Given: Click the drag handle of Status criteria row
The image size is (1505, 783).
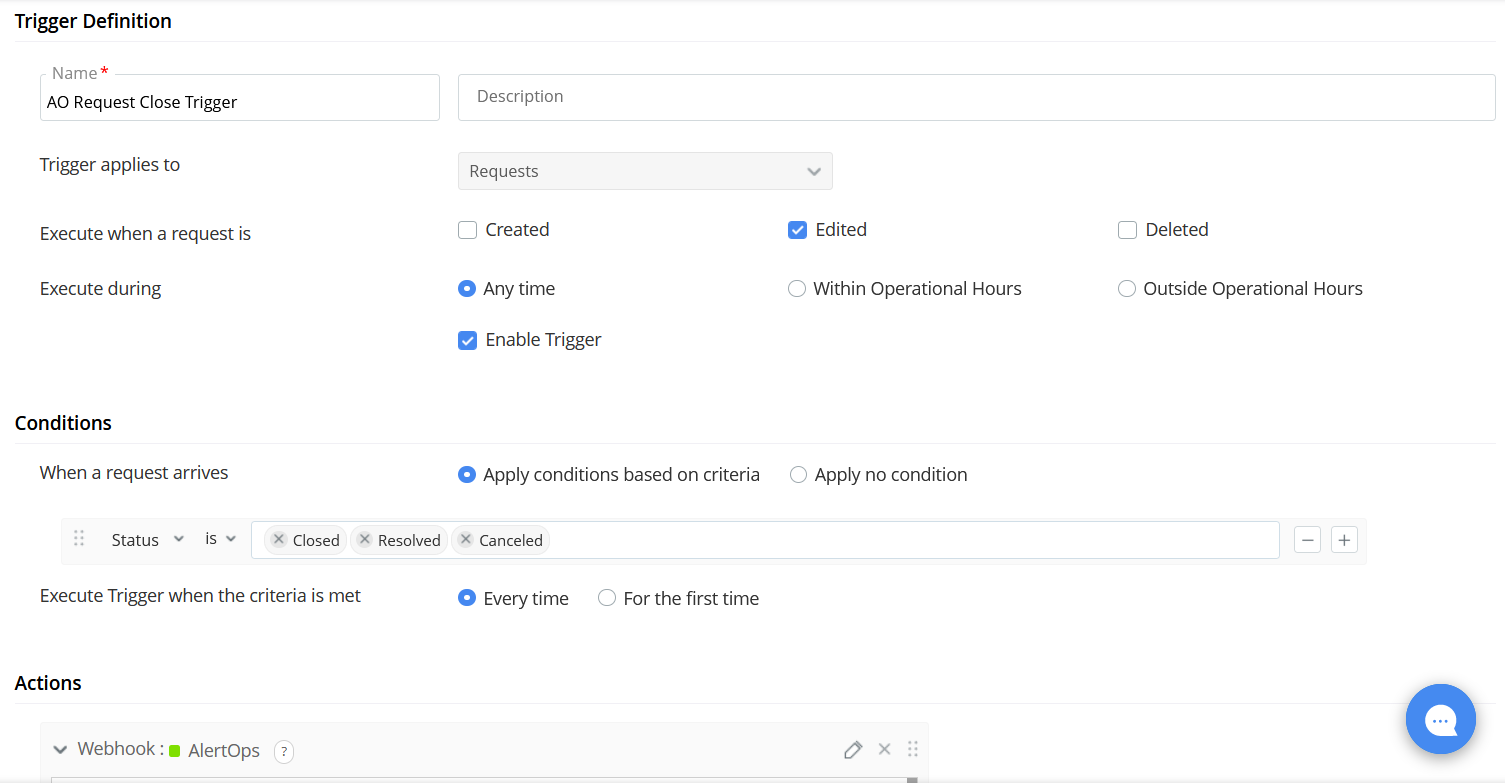Looking at the screenshot, I should tap(79, 539).
